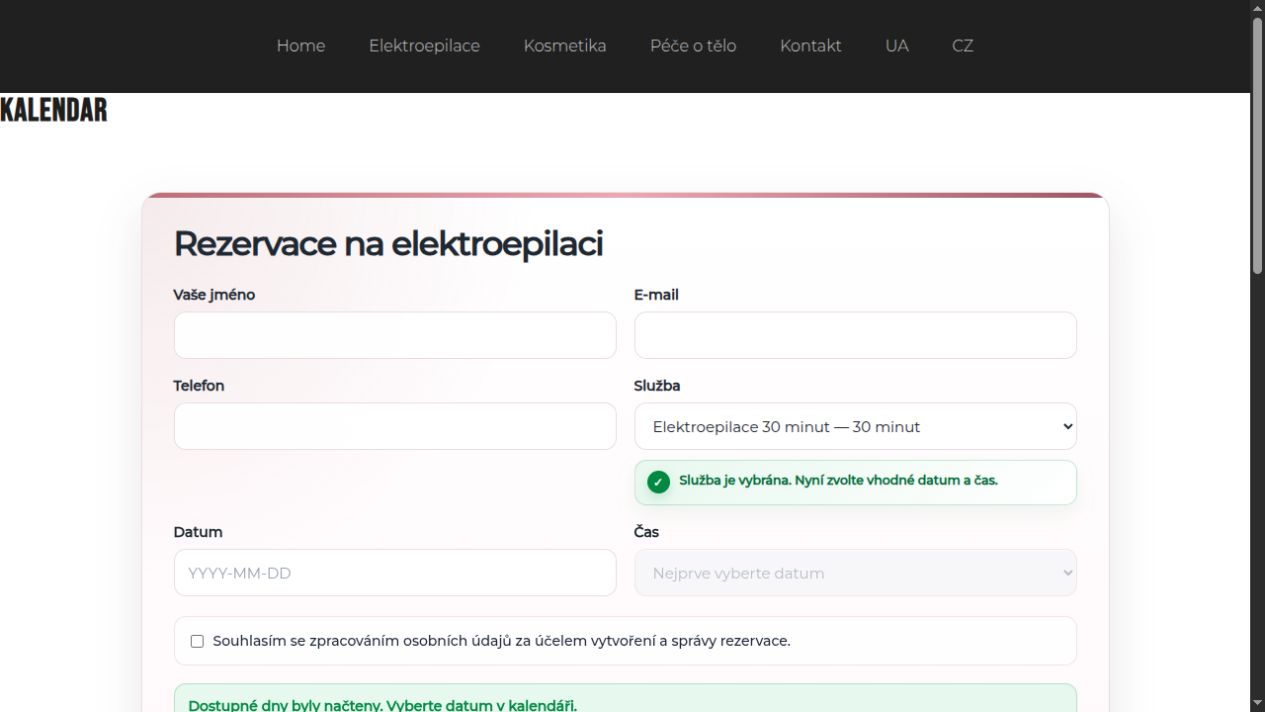Click the 'Souhlasím se zpracováním' label text
The image size is (1265, 712).
(x=501, y=641)
